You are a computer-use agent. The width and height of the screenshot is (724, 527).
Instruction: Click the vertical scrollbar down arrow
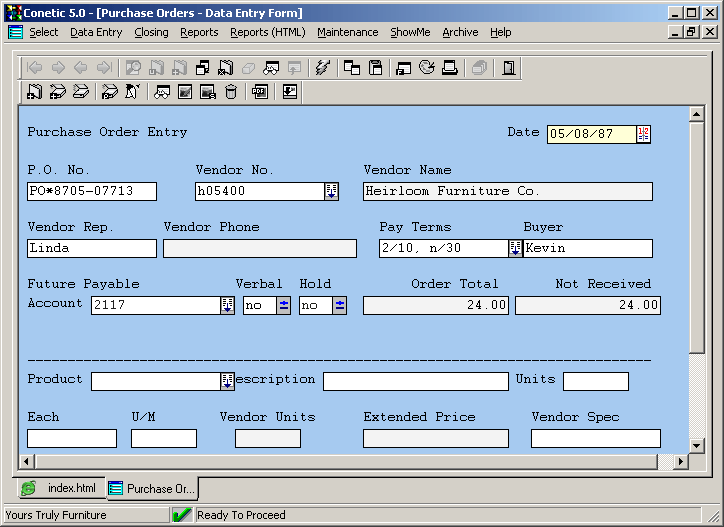697,444
